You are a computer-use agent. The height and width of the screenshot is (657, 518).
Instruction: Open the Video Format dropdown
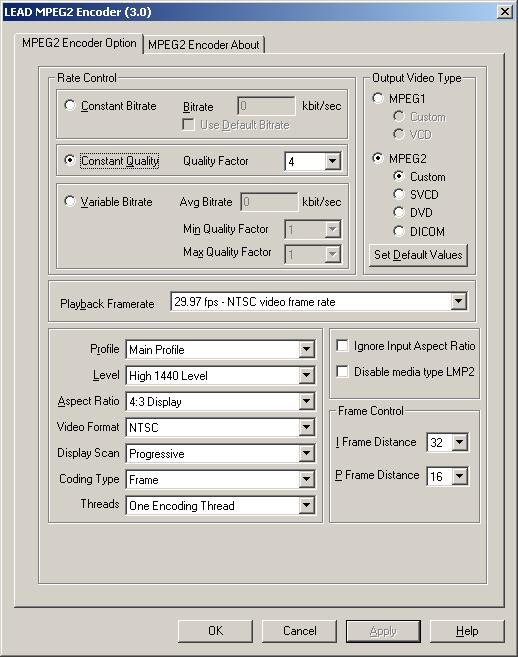click(x=306, y=427)
